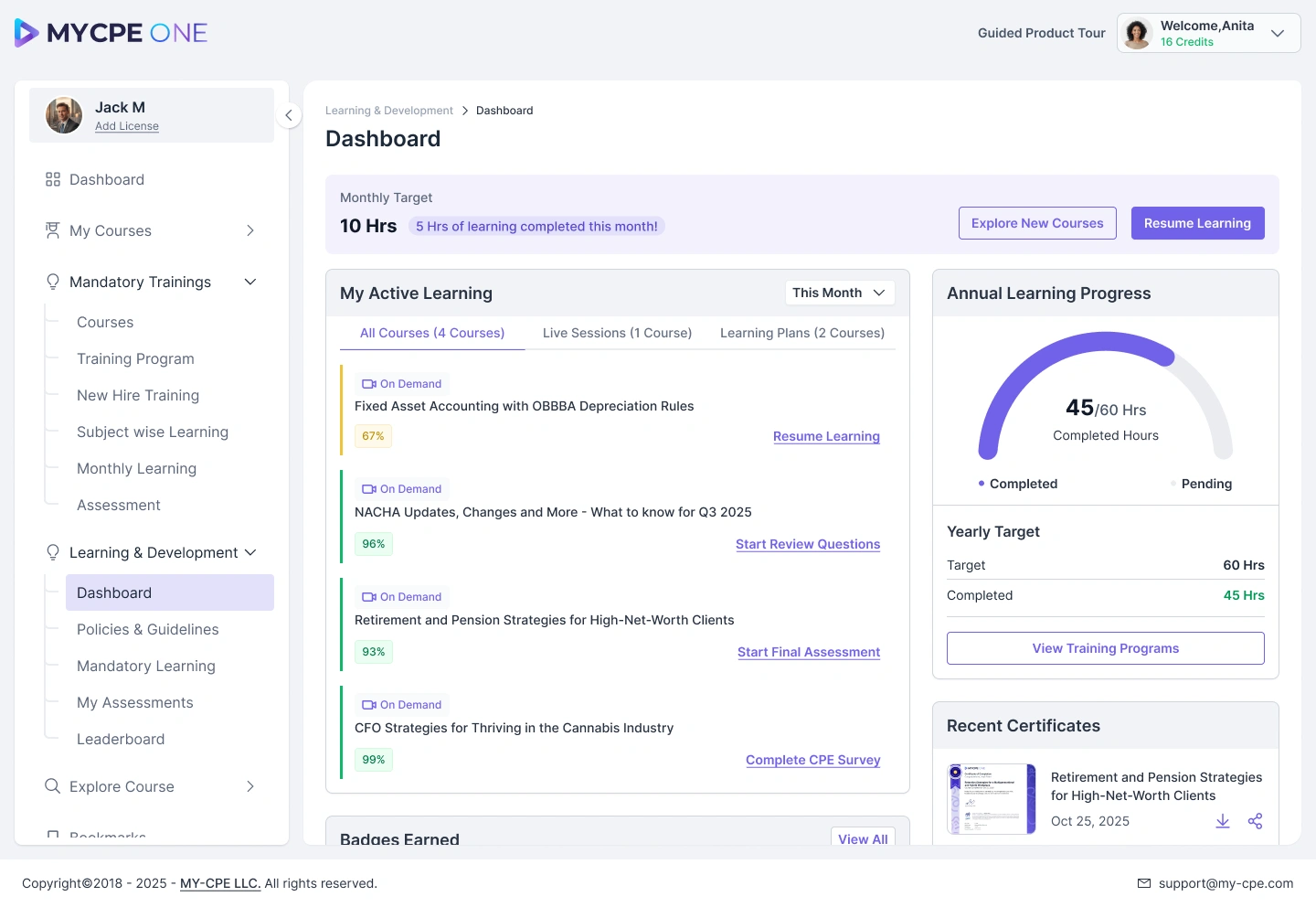Viewport: 1316px width, 907px height.
Task: Share the recent certificate
Action: pyautogui.click(x=1256, y=821)
